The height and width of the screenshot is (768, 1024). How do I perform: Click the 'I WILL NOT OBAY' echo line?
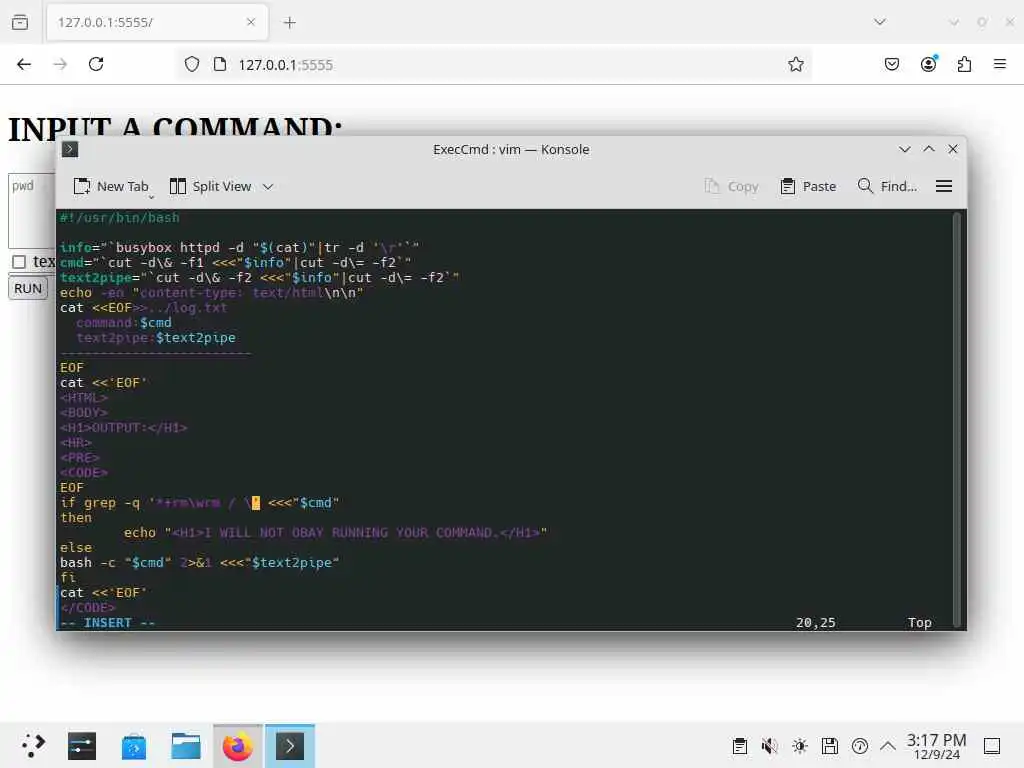pos(336,532)
